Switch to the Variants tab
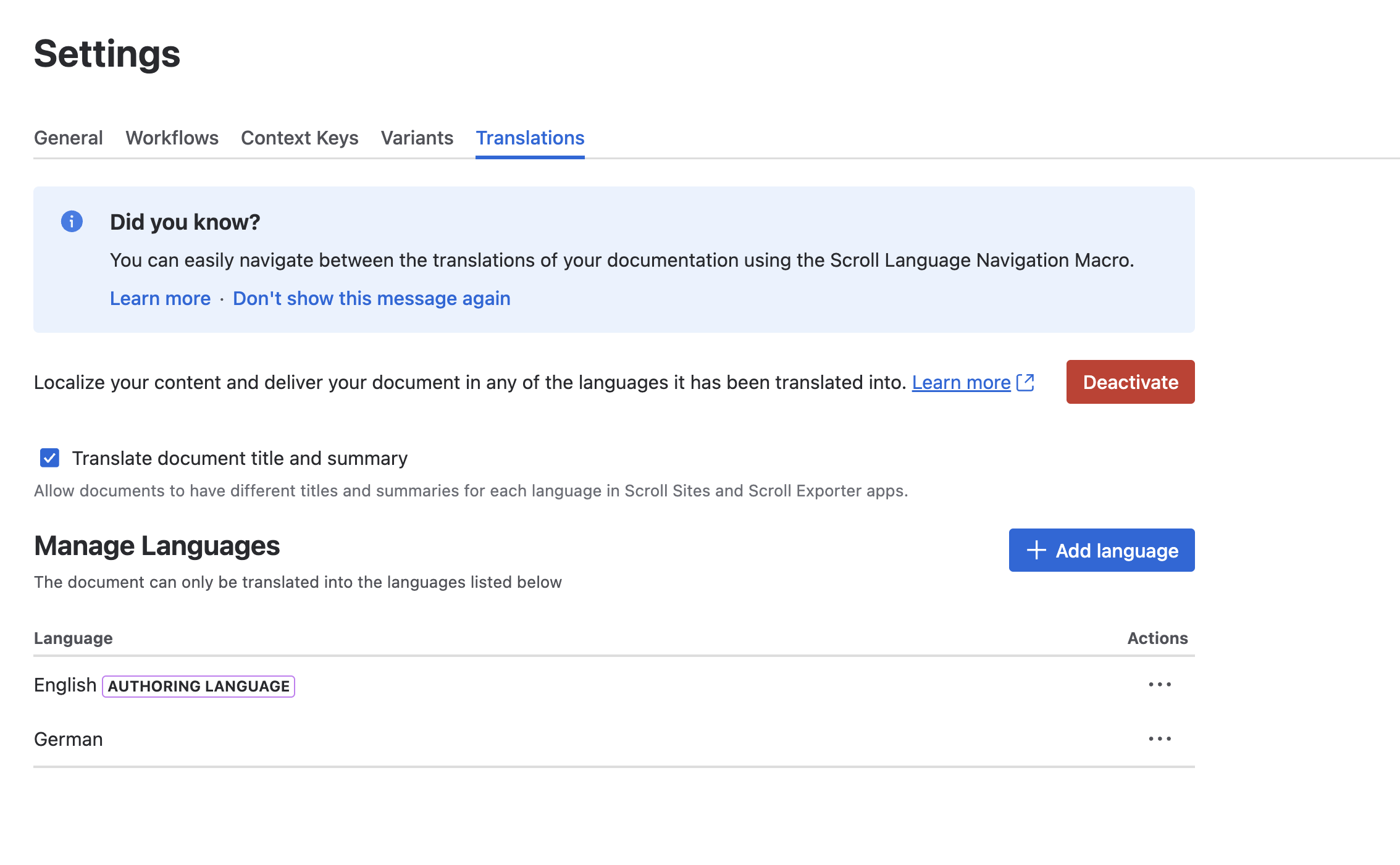1400x865 pixels. tap(417, 138)
